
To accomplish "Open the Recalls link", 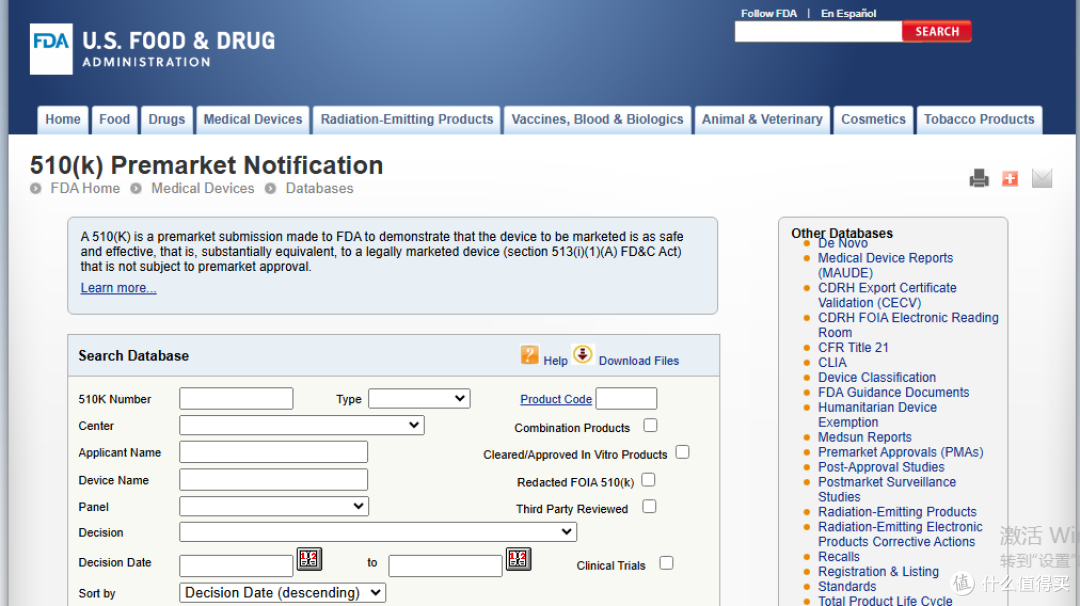I will point(838,556).
